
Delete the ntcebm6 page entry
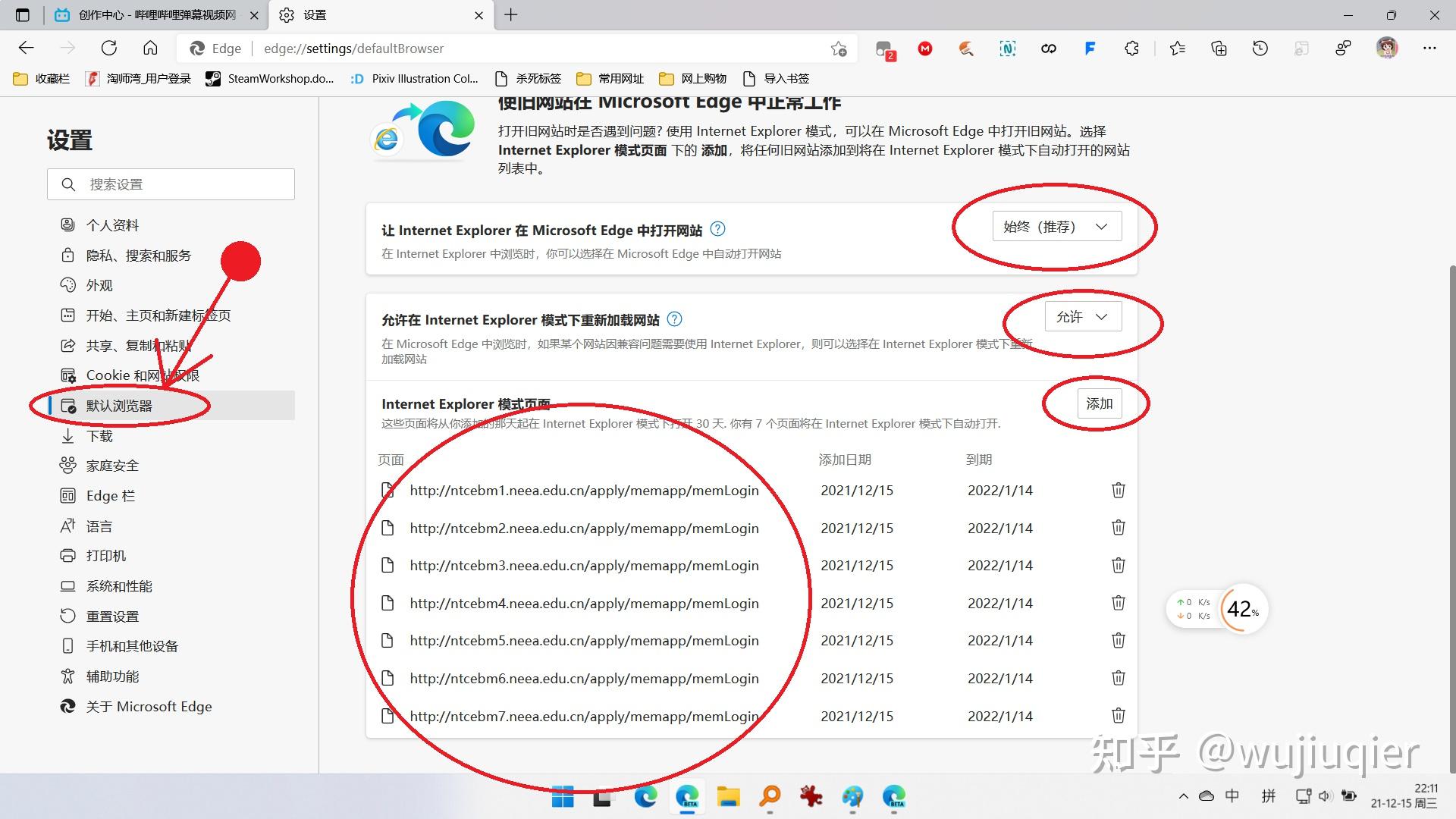click(x=1118, y=678)
